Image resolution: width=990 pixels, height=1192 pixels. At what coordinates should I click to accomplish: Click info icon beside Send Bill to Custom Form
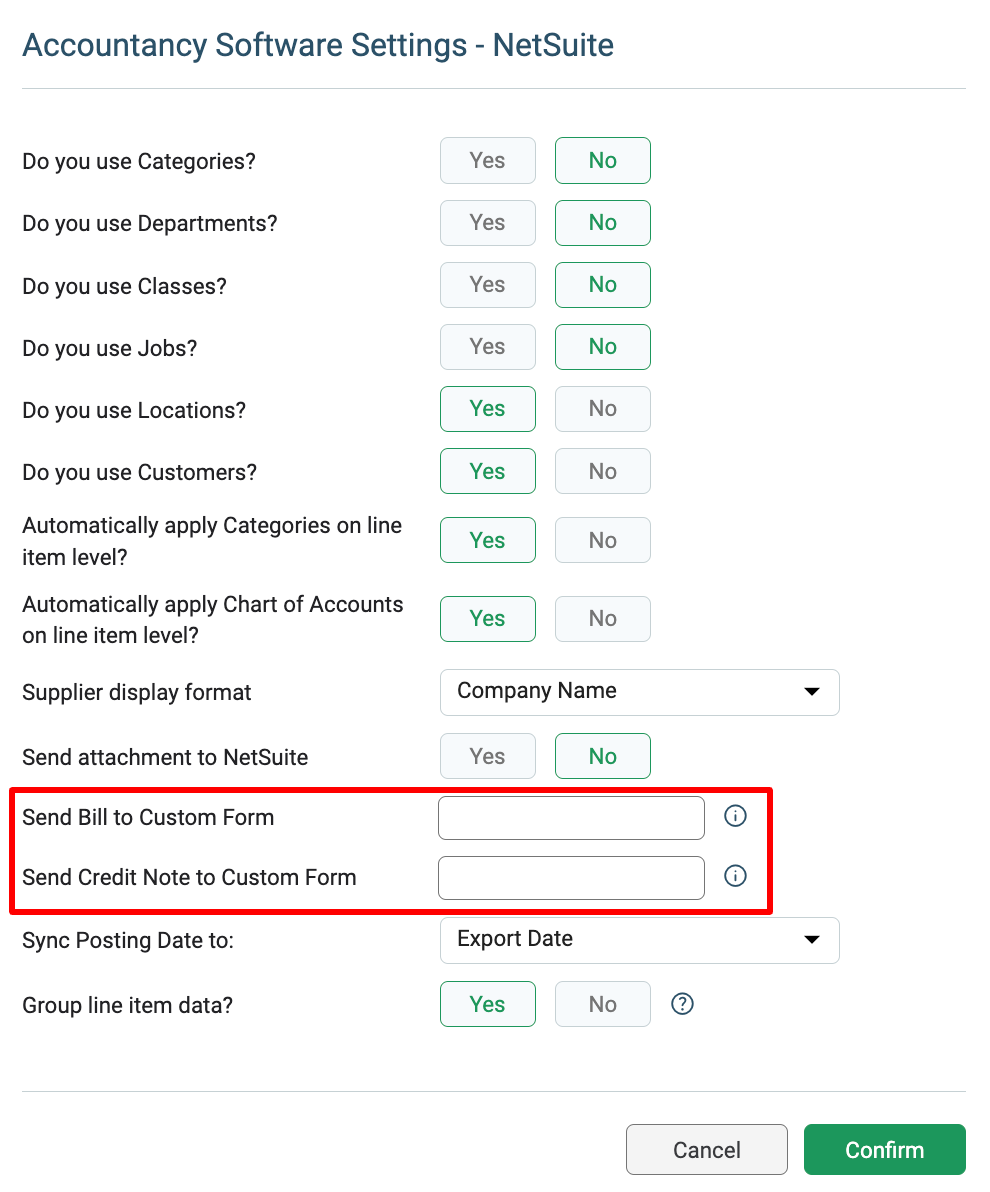735,816
